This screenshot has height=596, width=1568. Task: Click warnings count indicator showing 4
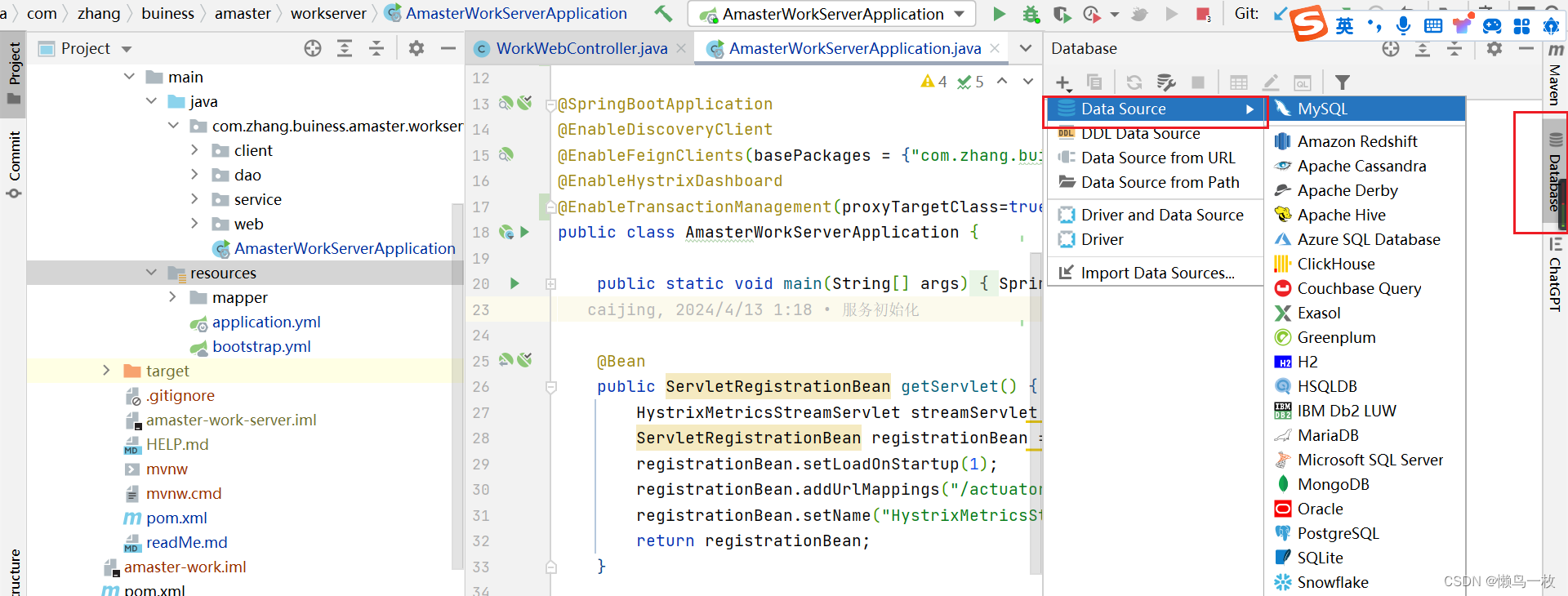tap(934, 82)
